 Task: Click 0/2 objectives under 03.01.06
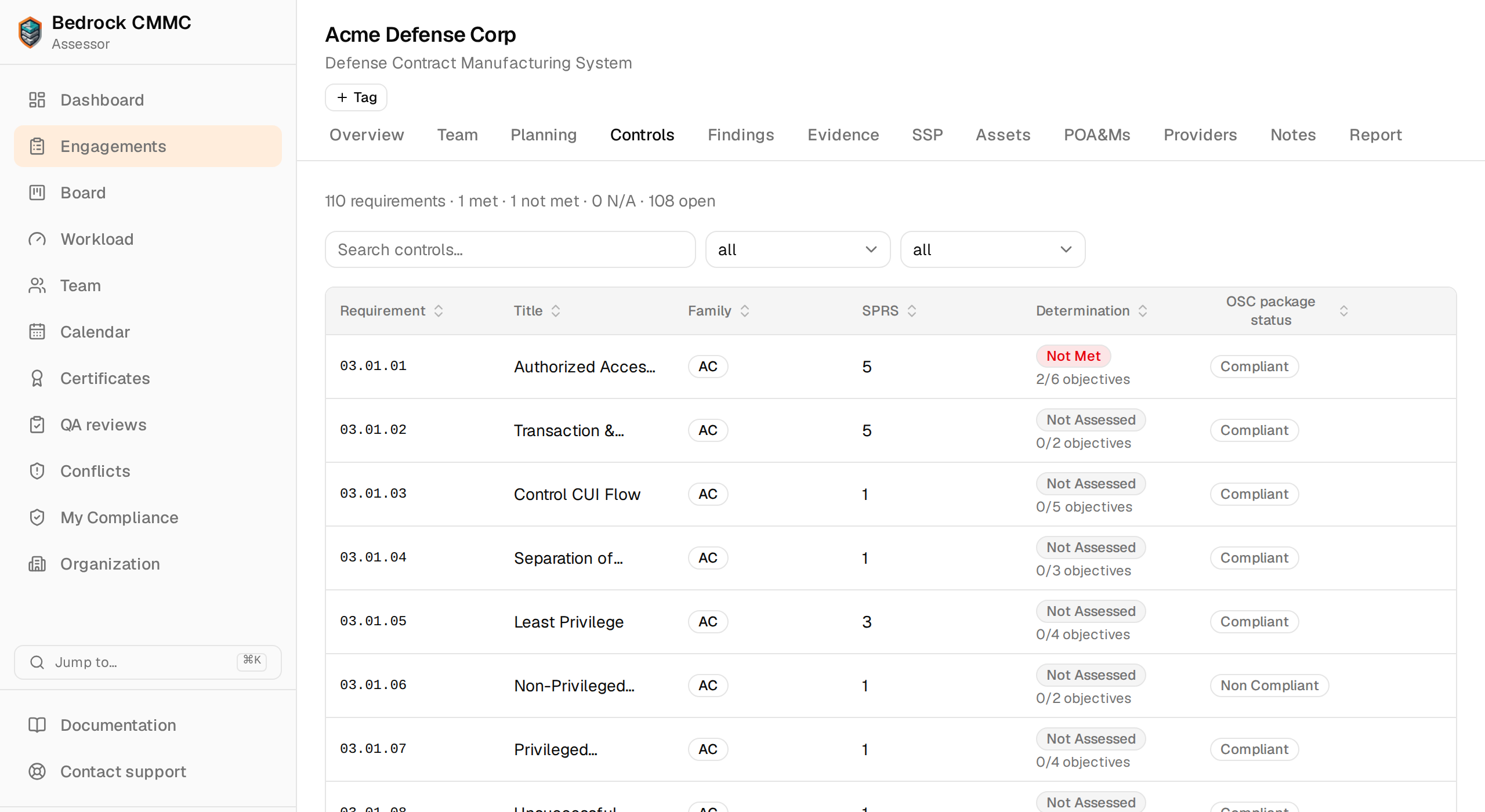point(1084,698)
